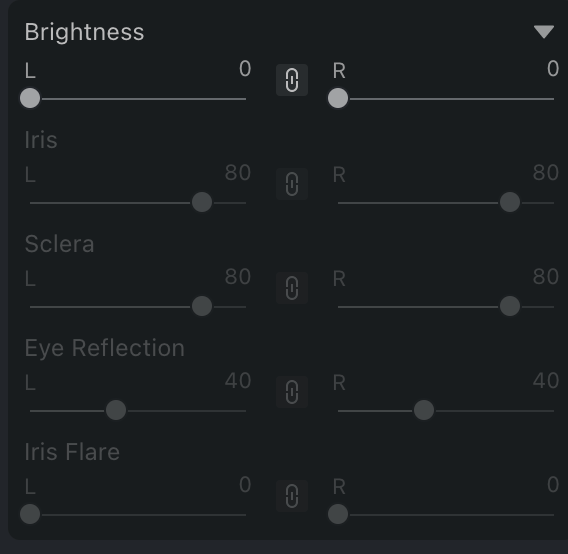Collapse the Brightness section with triangle arrow
The height and width of the screenshot is (554, 568).
point(544,32)
